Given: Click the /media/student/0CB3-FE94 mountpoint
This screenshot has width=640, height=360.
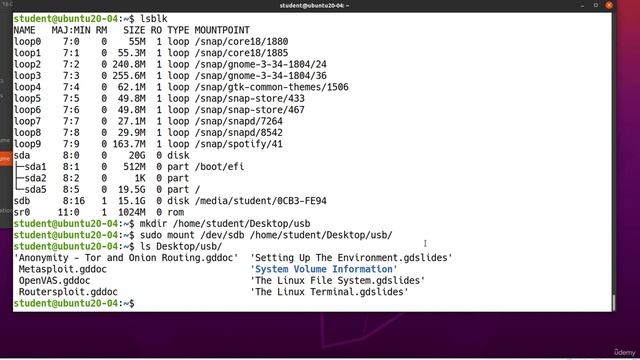Looking at the screenshot, I should tap(260, 201).
